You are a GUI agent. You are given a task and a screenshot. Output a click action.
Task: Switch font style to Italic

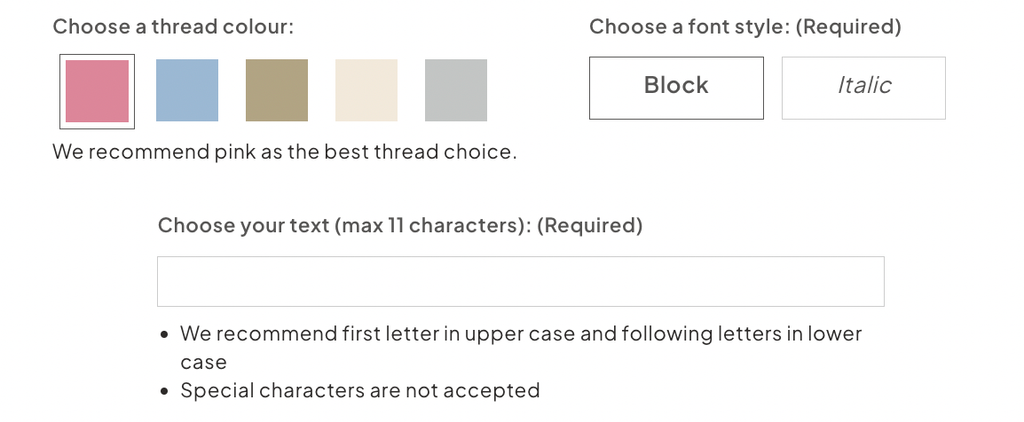coord(863,88)
